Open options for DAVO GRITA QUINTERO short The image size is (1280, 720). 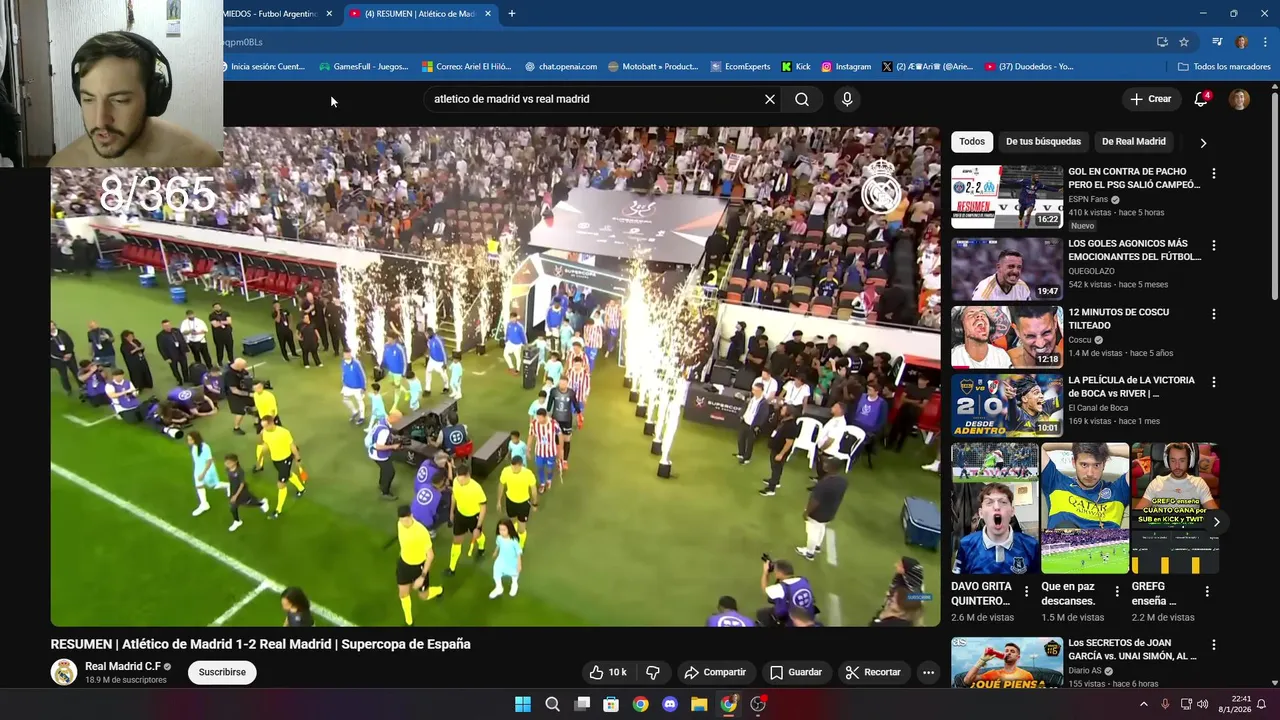pyautogui.click(x=1026, y=591)
